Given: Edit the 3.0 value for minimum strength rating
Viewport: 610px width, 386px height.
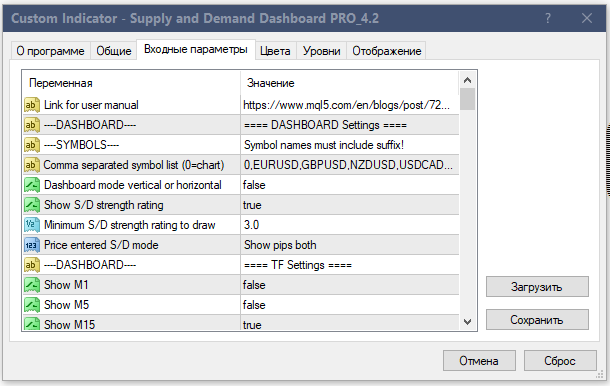Looking at the screenshot, I should tap(350, 225).
